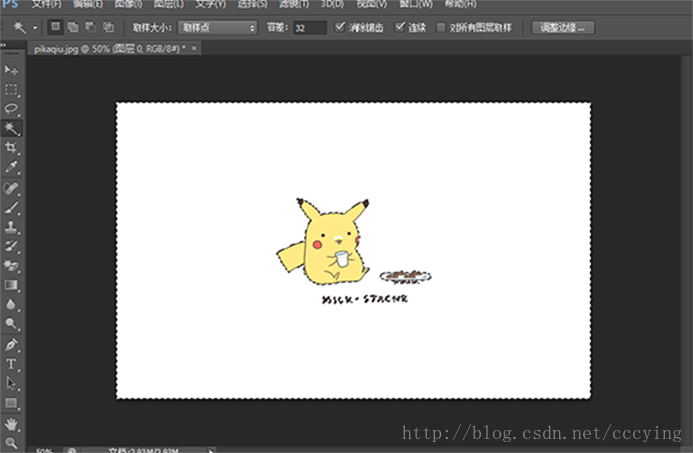Open the 视图(V) menu
Image resolution: width=693 pixels, height=453 pixels.
pyautogui.click(x=371, y=4)
